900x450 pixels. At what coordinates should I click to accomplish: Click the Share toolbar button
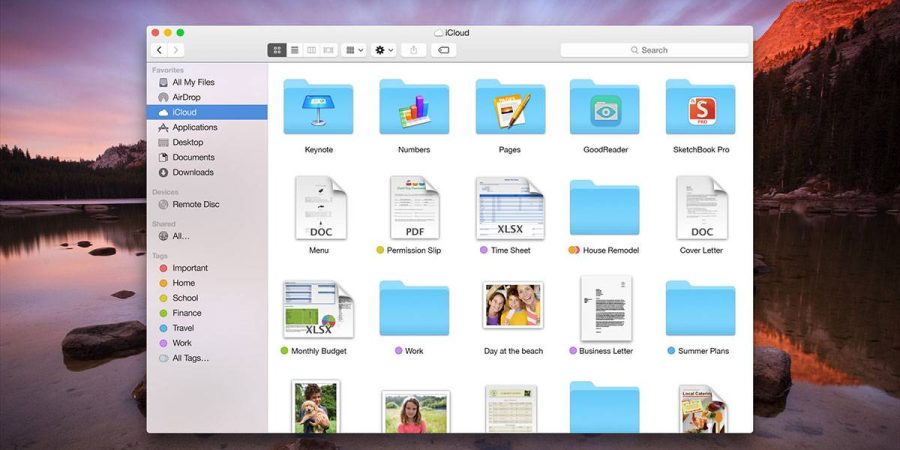coord(414,50)
